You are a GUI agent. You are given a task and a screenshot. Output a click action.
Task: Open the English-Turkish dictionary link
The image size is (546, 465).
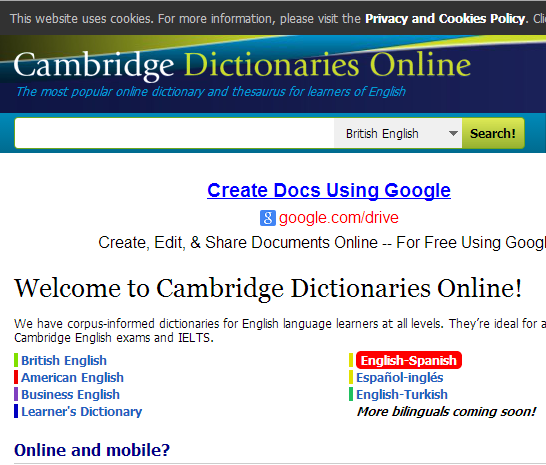click(x=402, y=395)
